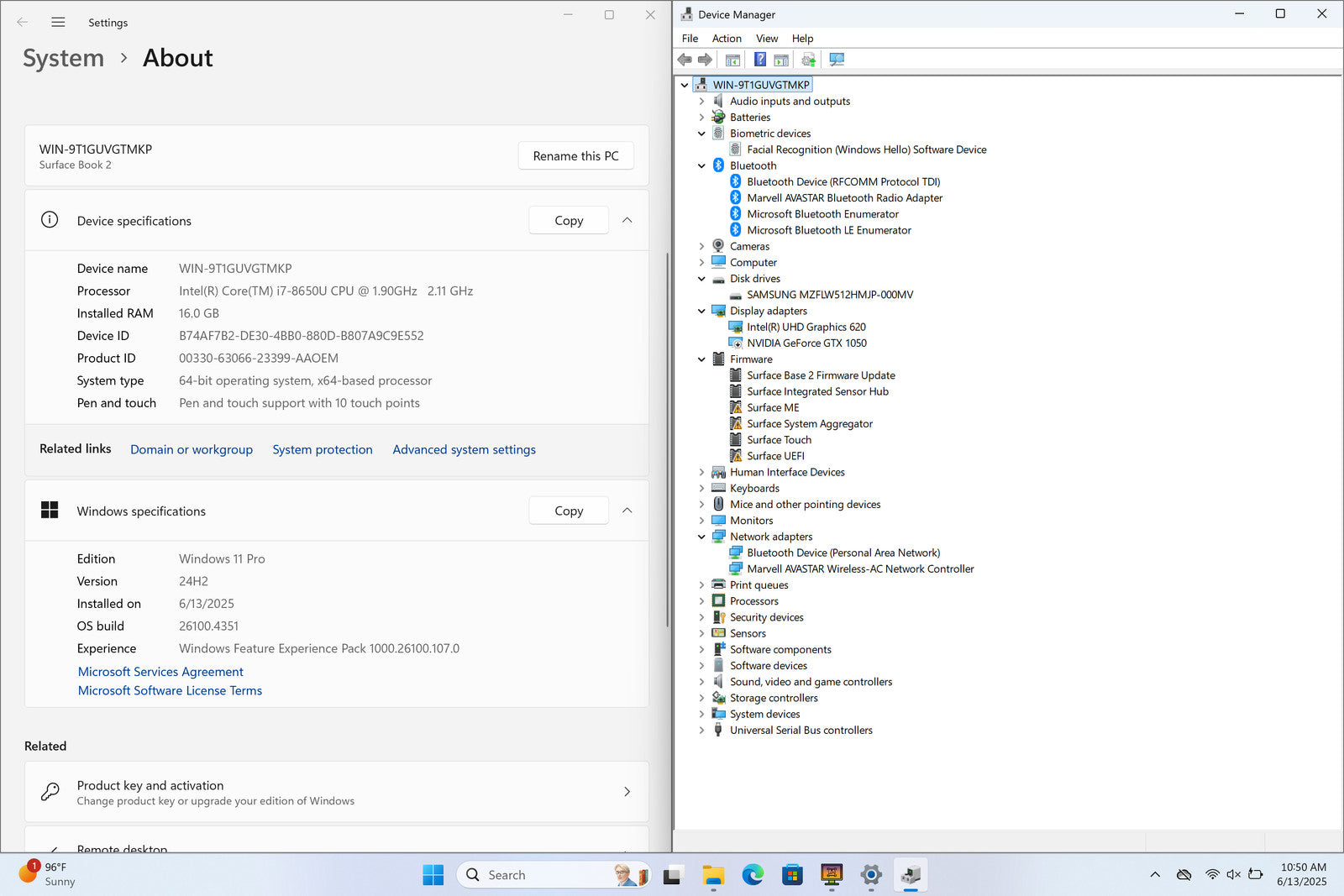
Task: Open File Explorer from the taskbar
Action: [x=713, y=875]
